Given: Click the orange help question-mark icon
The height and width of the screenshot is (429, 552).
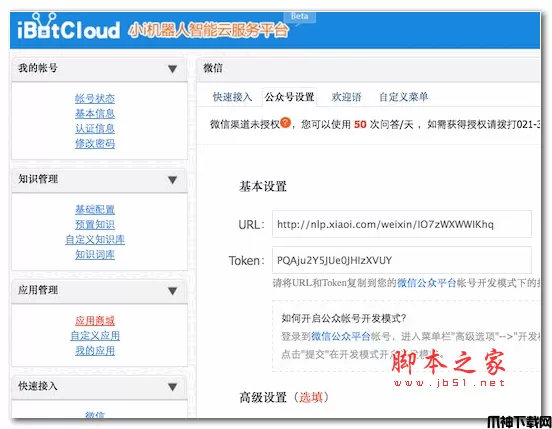Looking at the screenshot, I should click(286, 123).
